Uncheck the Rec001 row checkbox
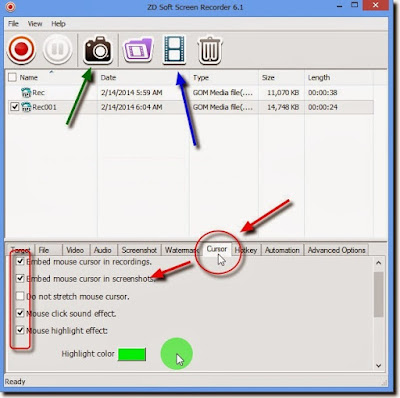 pyautogui.click(x=14, y=107)
